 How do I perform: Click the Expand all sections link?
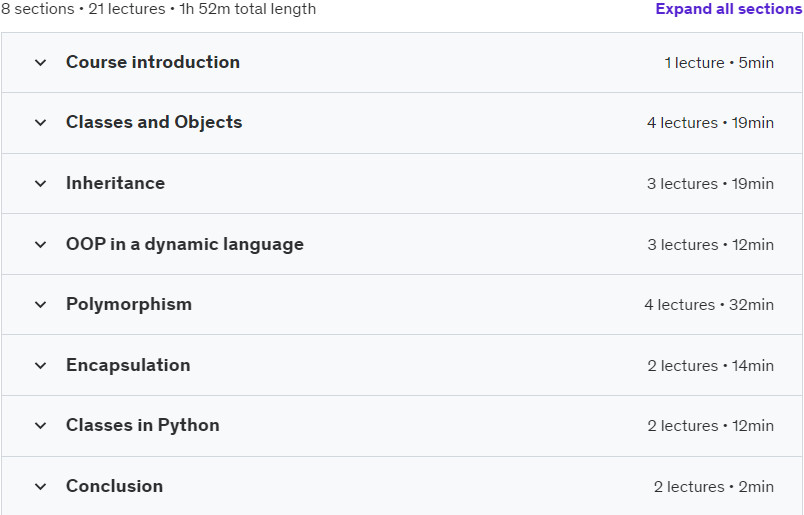pos(729,9)
